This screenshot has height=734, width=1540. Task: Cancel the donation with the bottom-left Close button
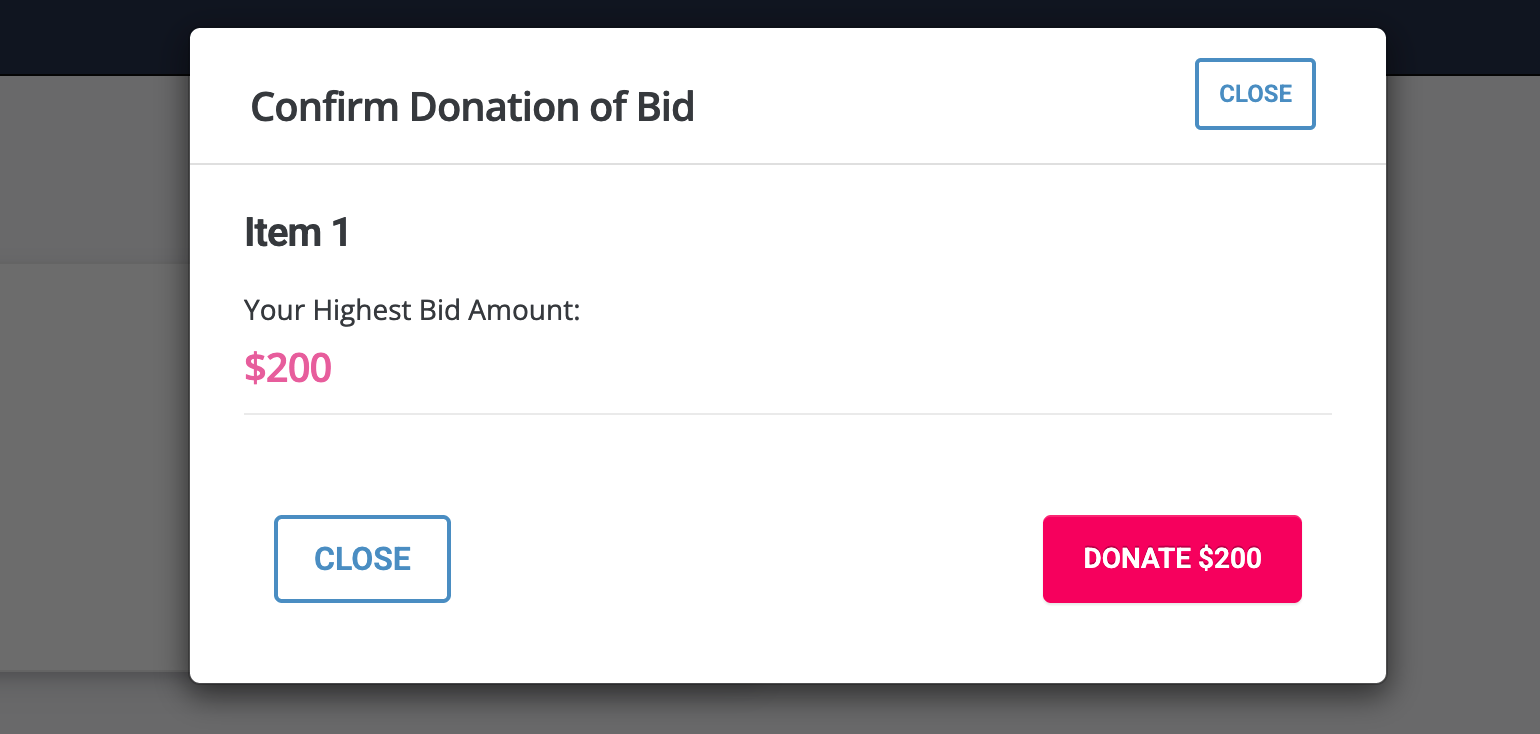point(362,559)
